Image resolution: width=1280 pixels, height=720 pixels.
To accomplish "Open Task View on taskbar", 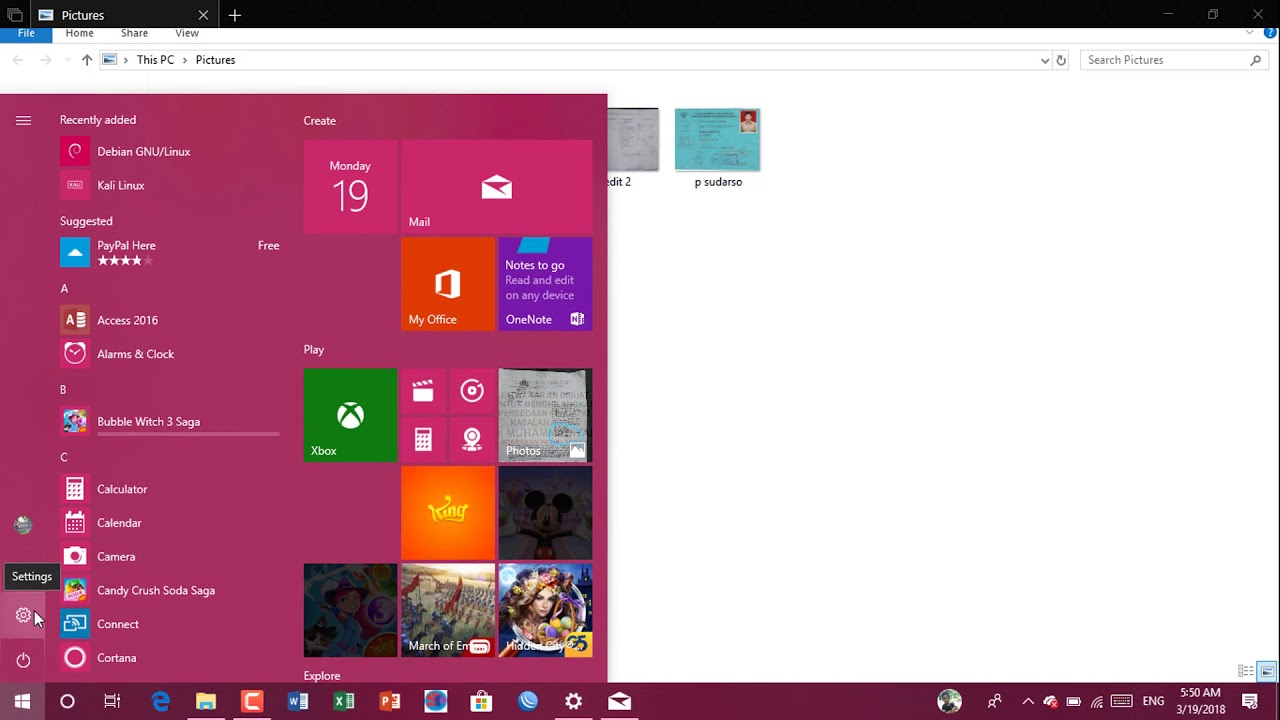I will (x=112, y=702).
